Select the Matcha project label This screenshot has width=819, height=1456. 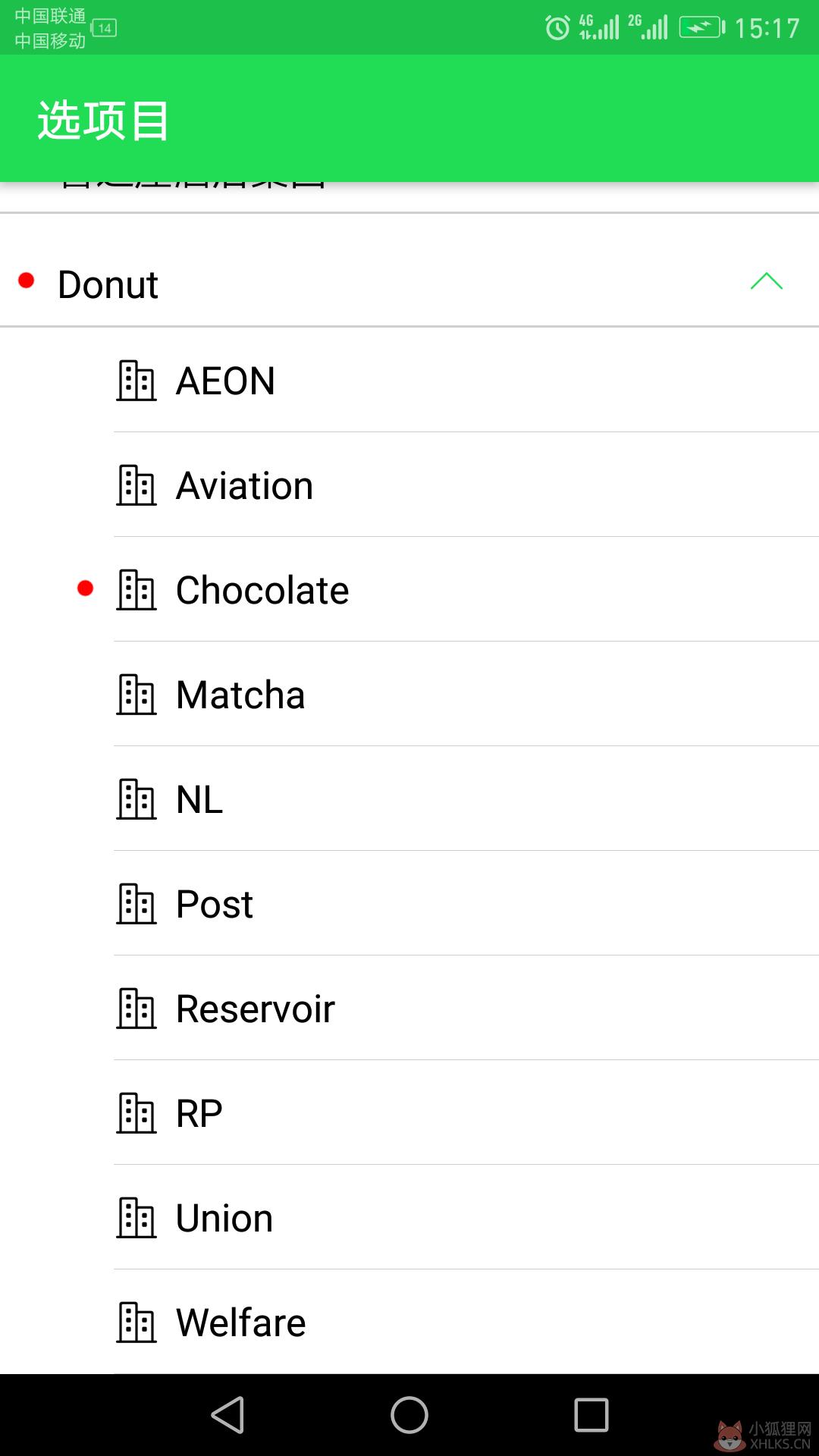tap(240, 695)
